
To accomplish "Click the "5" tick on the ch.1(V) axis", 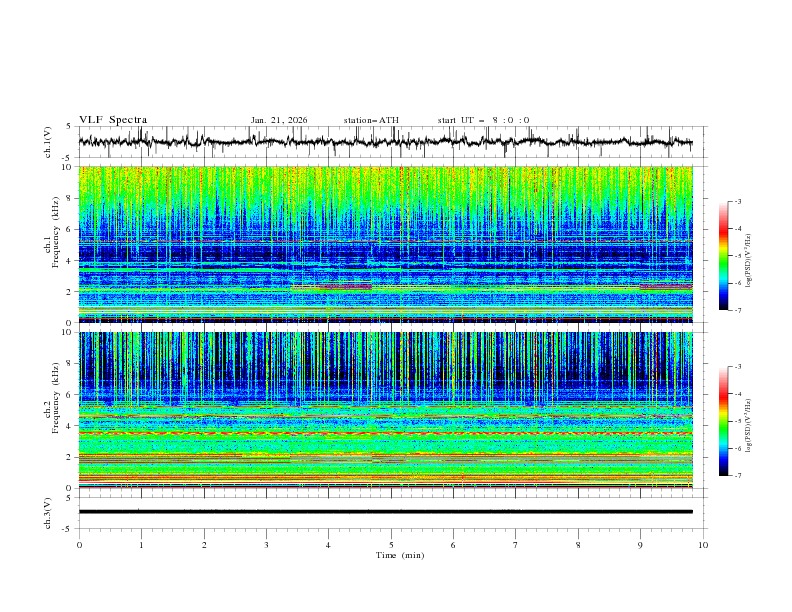I will (69, 126).
